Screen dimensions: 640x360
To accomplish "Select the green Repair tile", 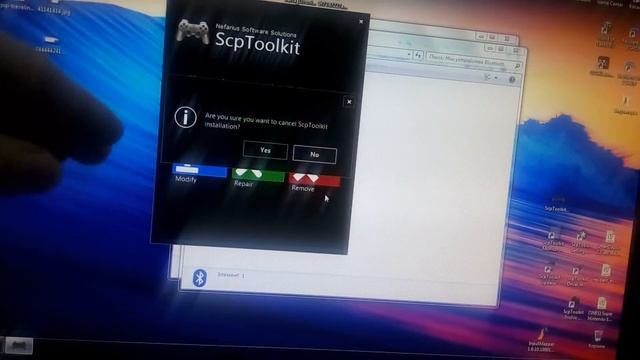I will click(258, 175).
